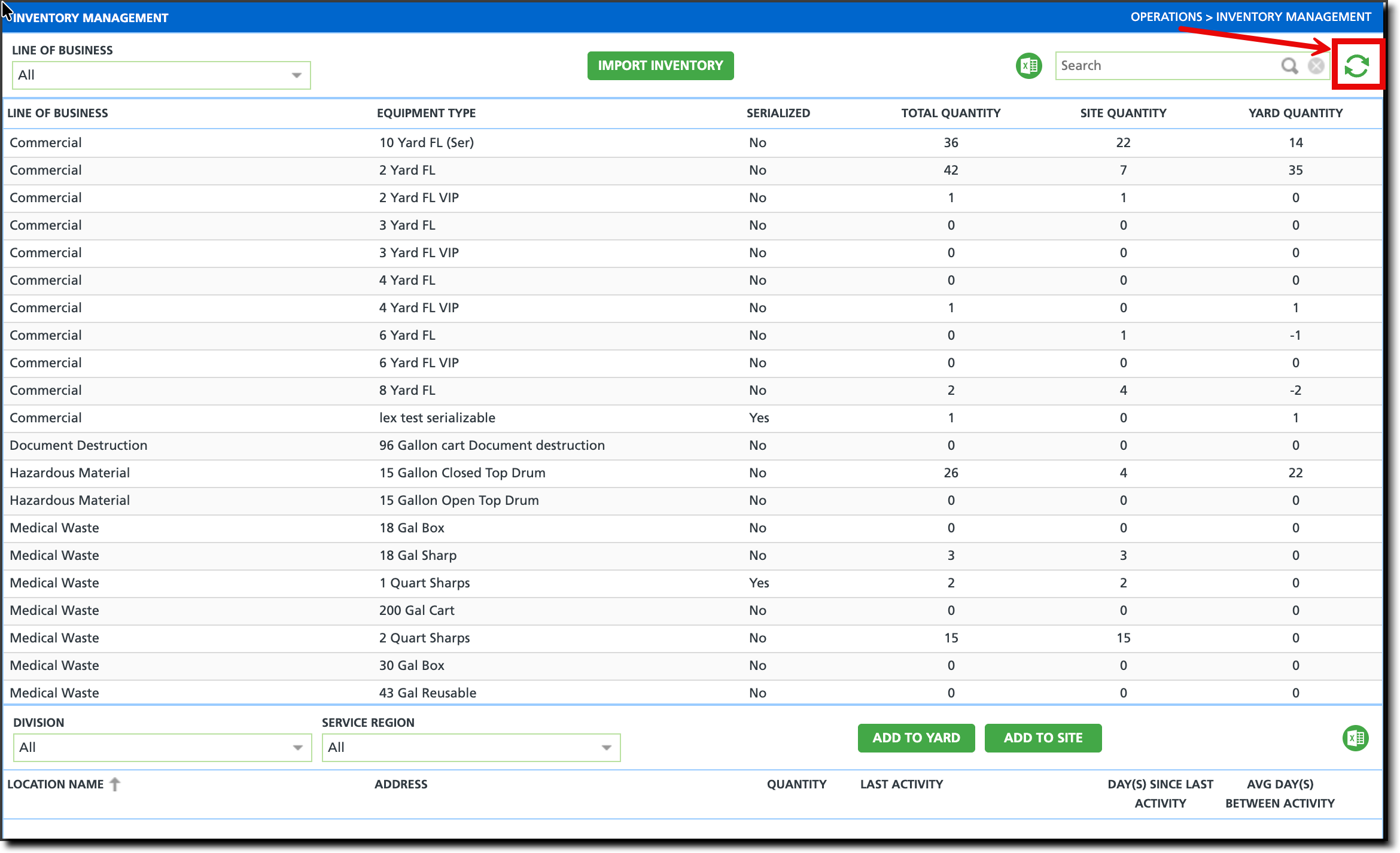Sort by Total Quantity column header
This screenshot has height=853, width=1400.
(951, 113)
